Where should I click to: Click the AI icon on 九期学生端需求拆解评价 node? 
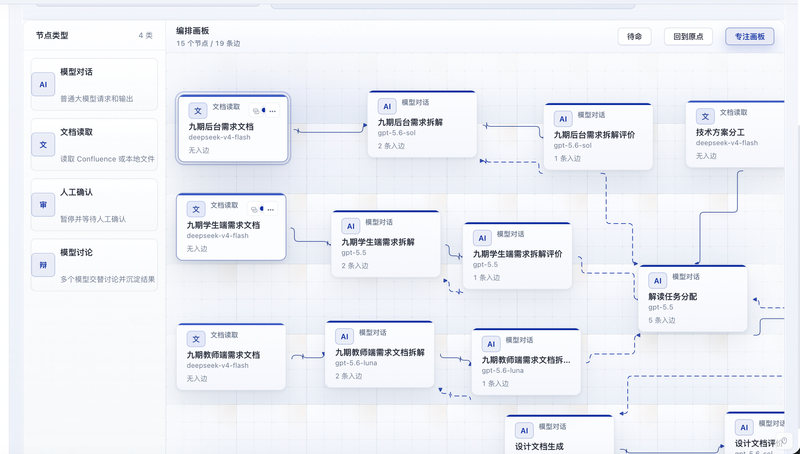click(x=482, y=238)
